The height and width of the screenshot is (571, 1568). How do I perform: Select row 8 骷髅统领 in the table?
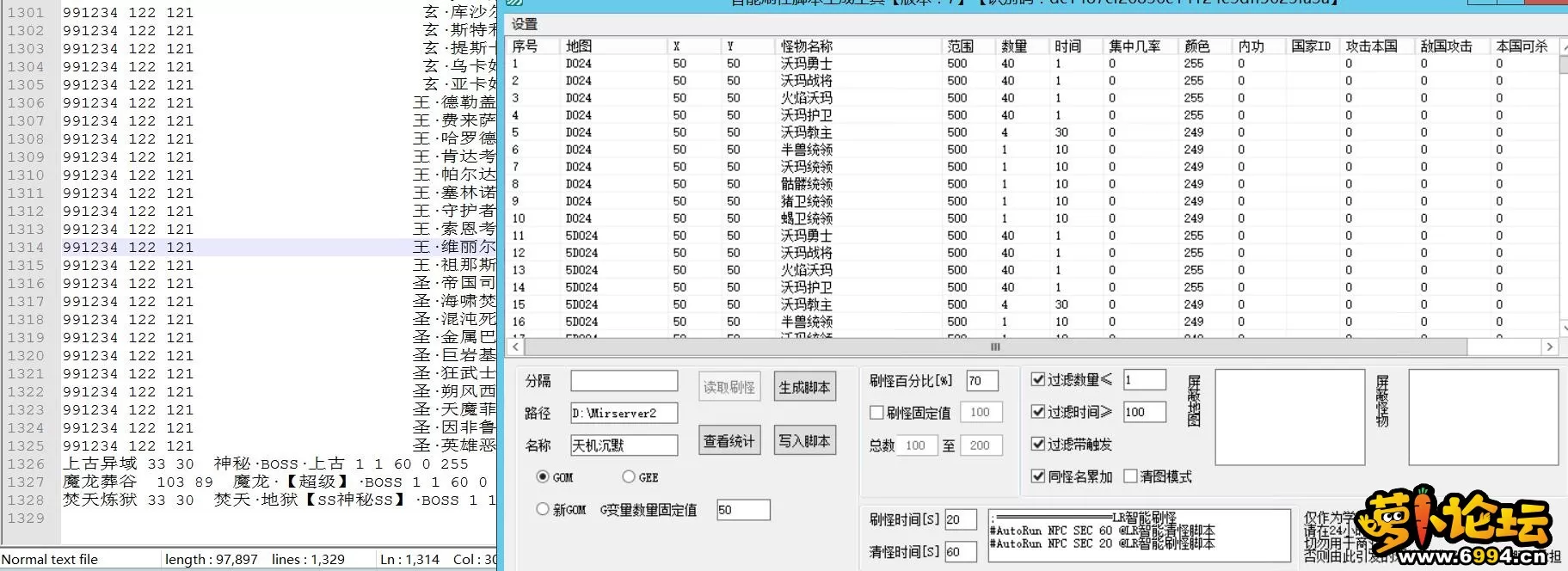coord(1032,184)
